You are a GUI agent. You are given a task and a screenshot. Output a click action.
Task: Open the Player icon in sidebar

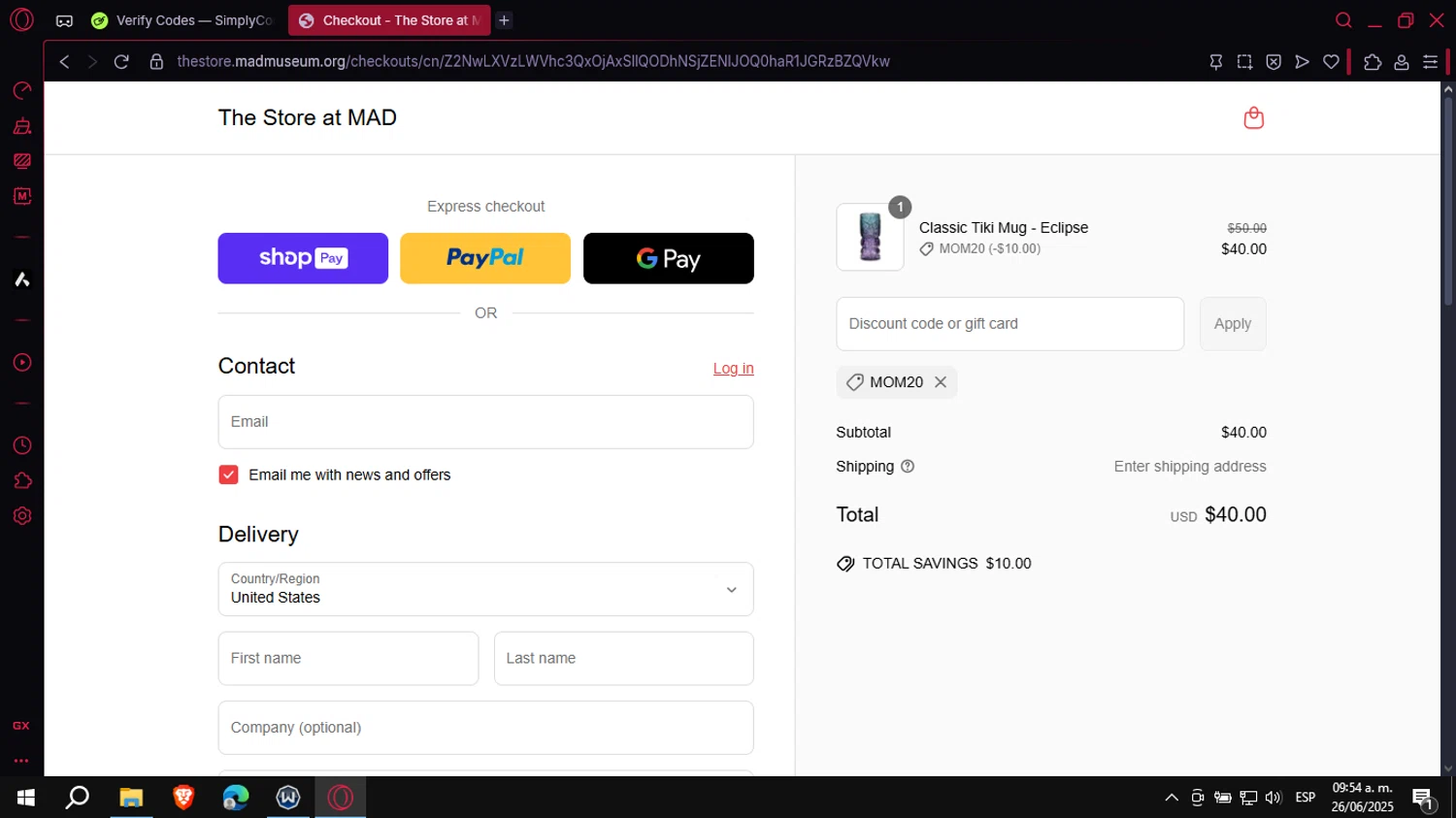(x=21, y=363)
